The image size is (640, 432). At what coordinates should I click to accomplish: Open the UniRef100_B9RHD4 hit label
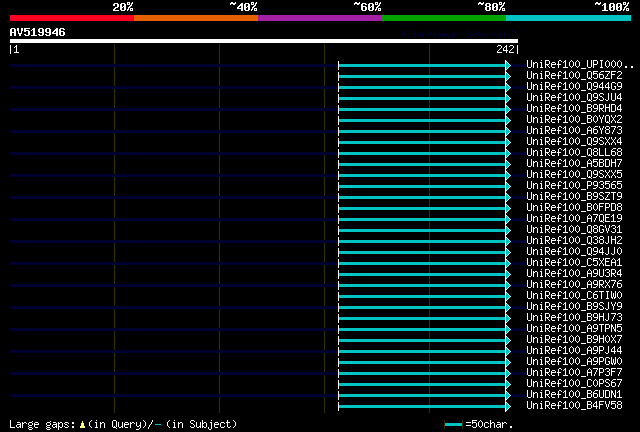(x=574, y=109)
